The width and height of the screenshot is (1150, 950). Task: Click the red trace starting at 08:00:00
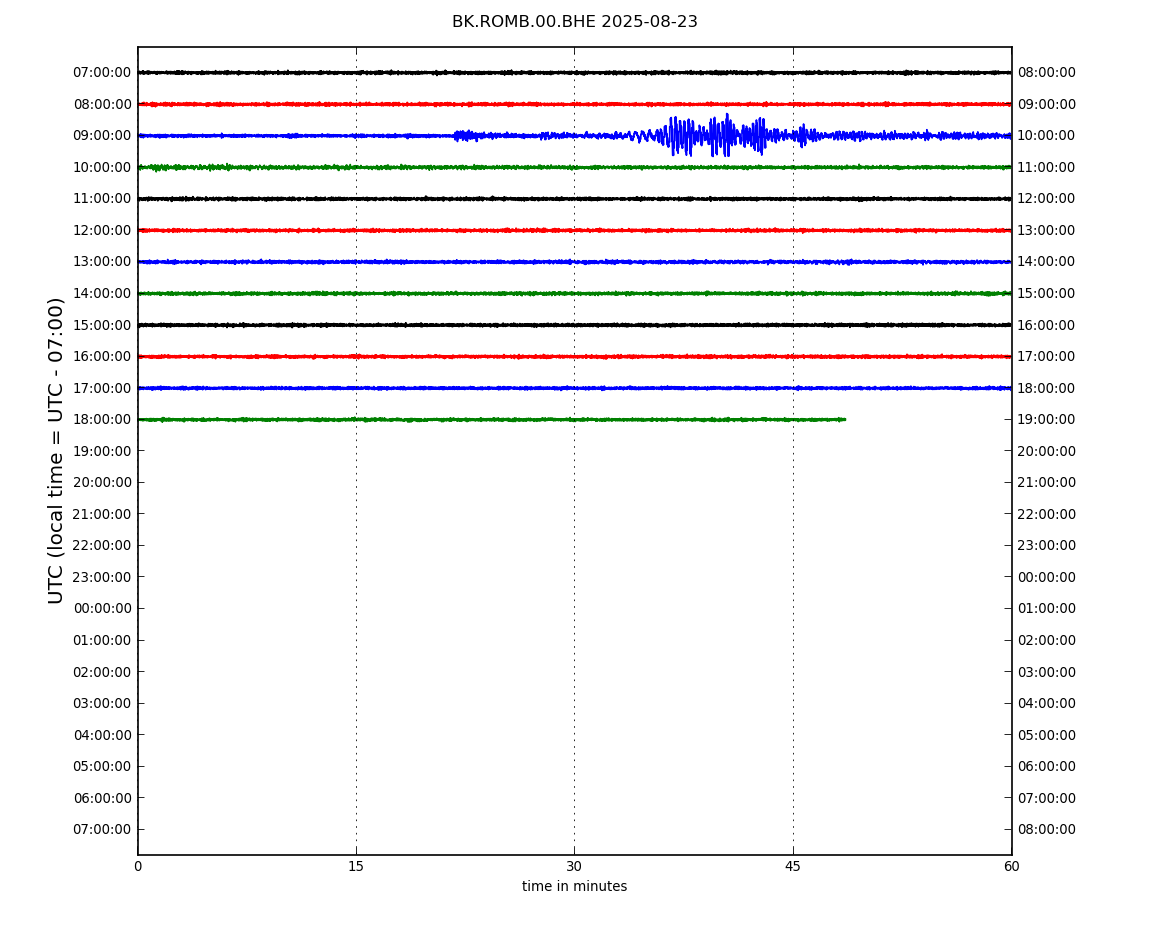(574, 104)
